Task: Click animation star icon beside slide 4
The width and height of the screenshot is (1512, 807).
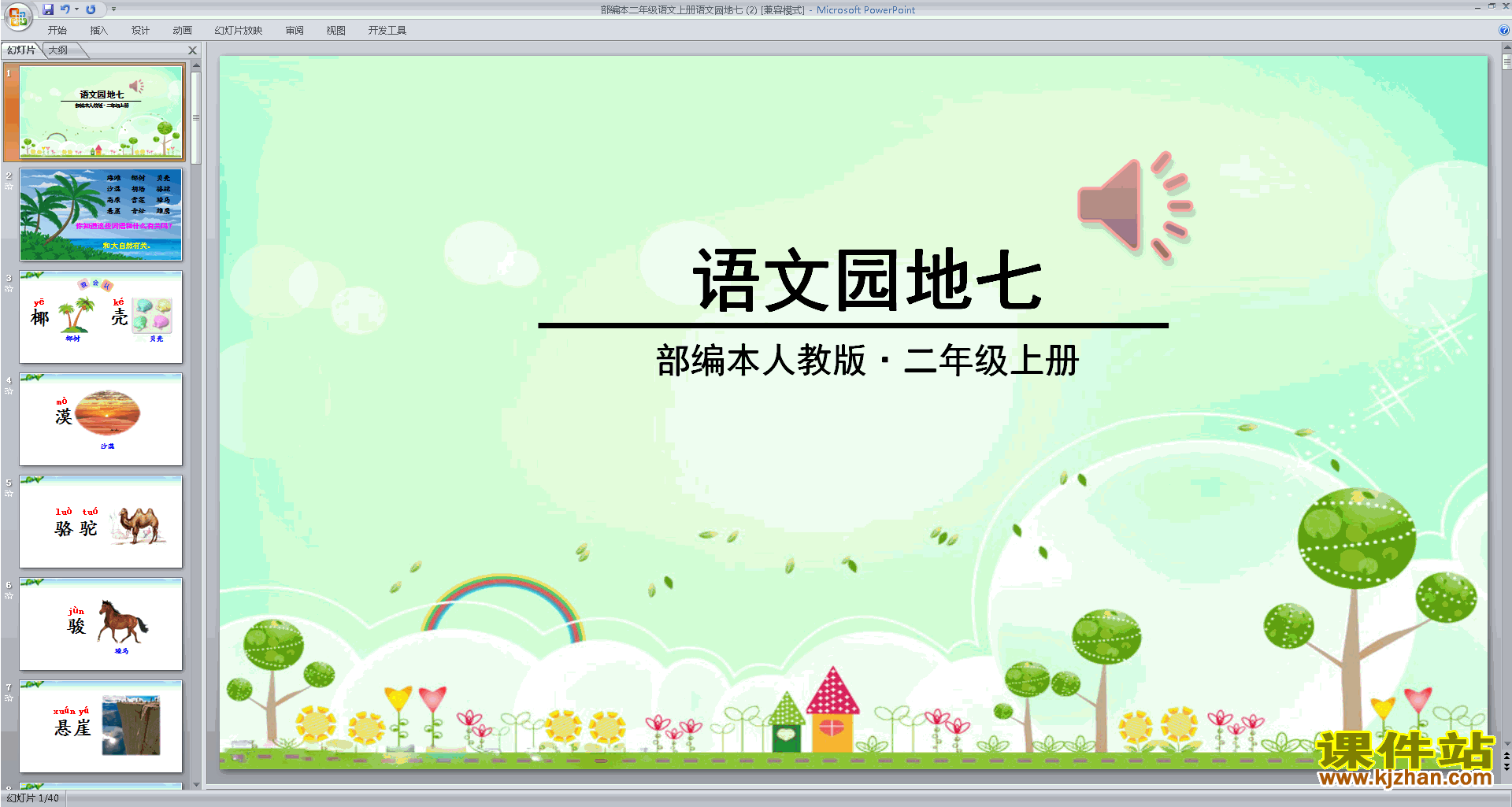Action: 9,391
